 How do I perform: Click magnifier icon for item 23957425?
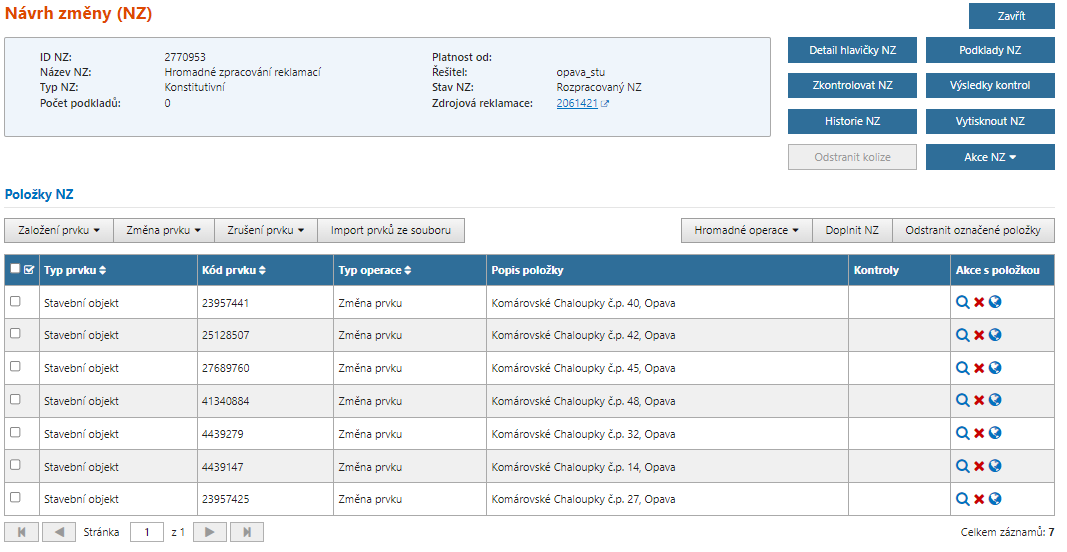962,499
